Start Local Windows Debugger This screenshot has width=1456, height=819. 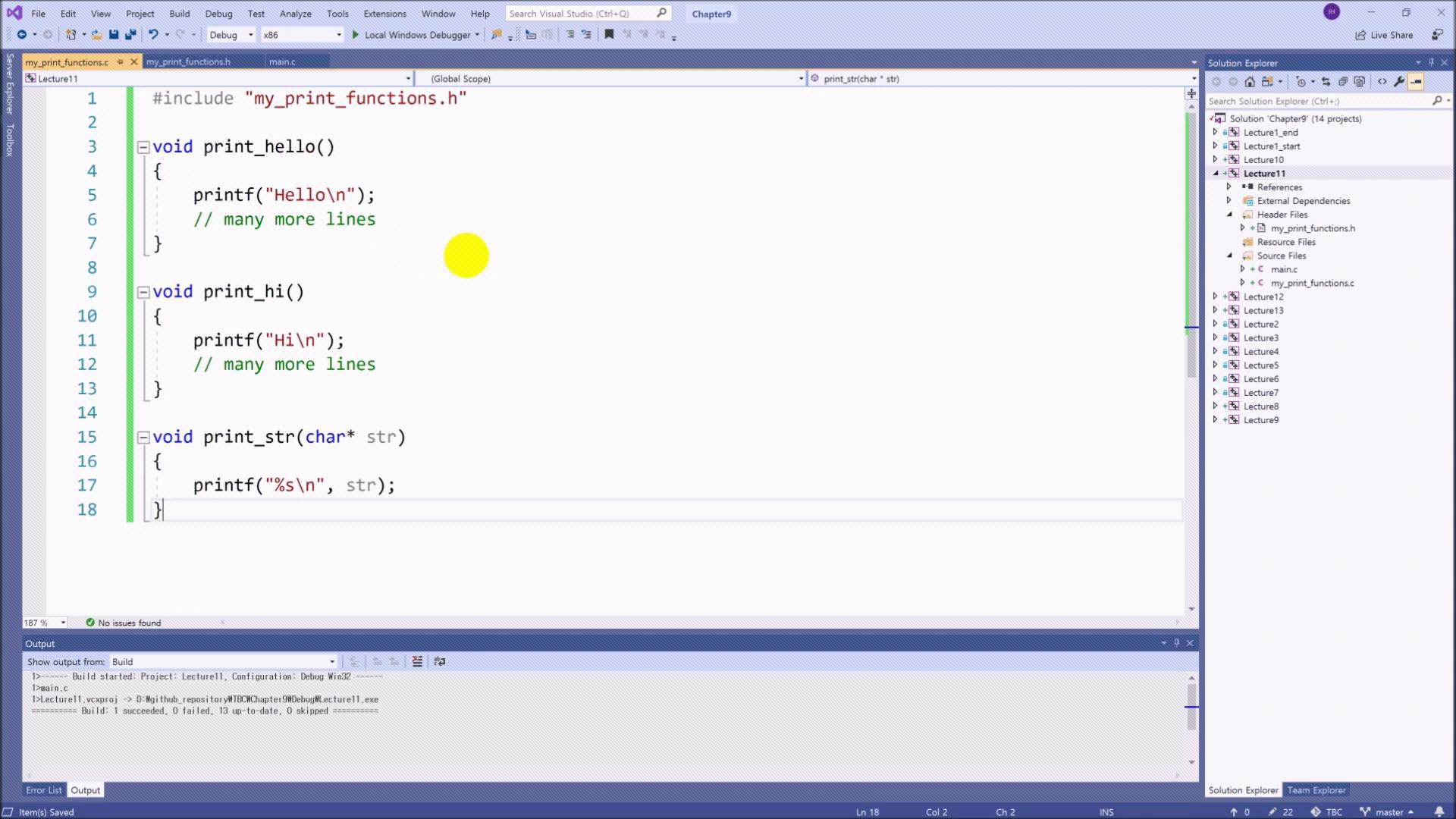tap(409, 35)
